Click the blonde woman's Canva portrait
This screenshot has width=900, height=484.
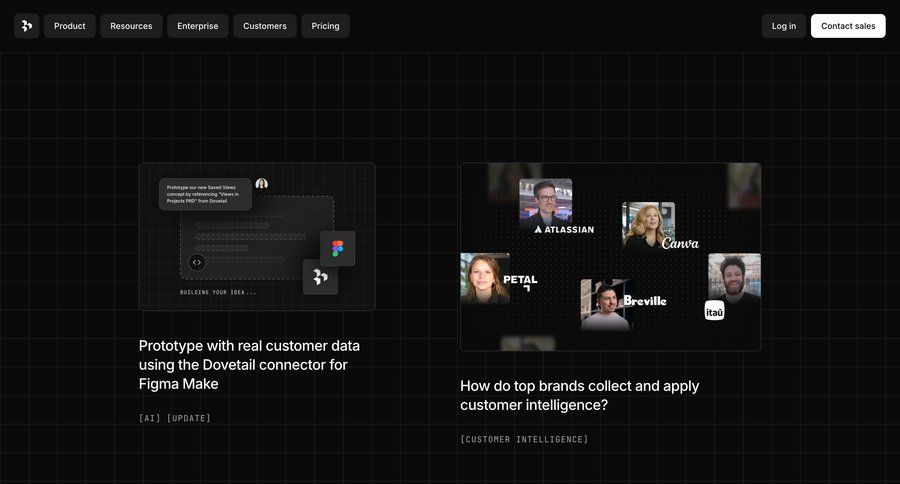click(649, 226)
